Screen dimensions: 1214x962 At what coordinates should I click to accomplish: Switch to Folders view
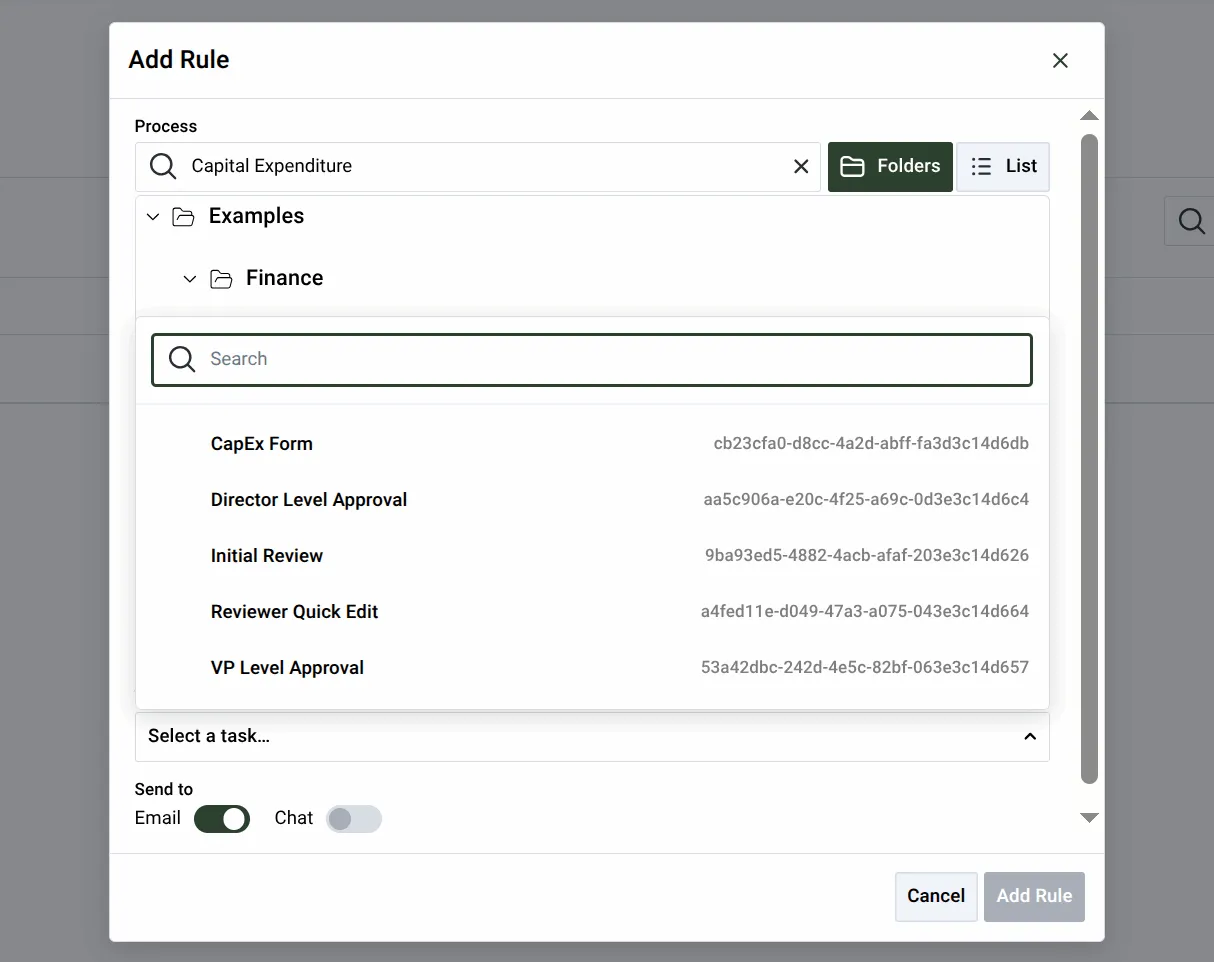(x=890, y=167)
